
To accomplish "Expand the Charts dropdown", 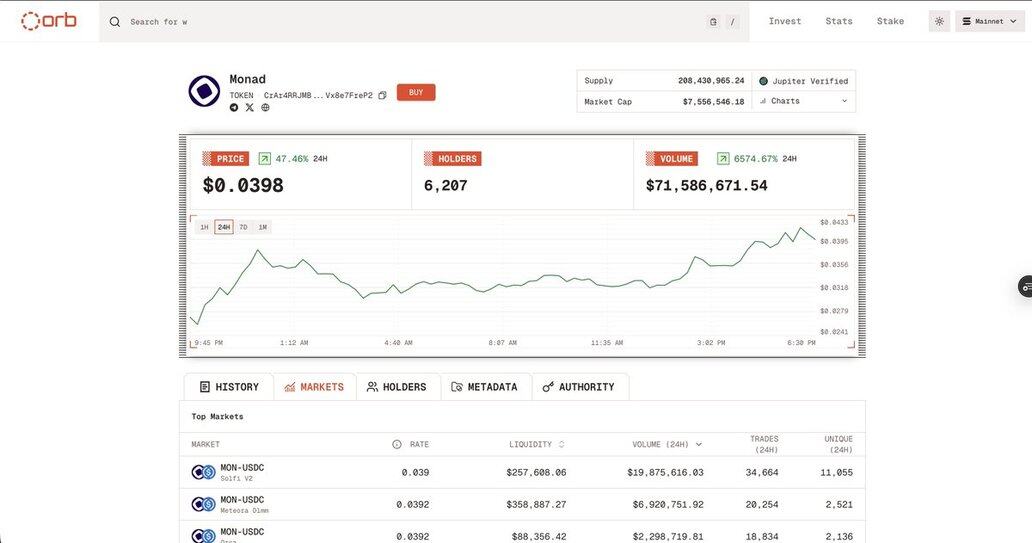I will point(803,101).
